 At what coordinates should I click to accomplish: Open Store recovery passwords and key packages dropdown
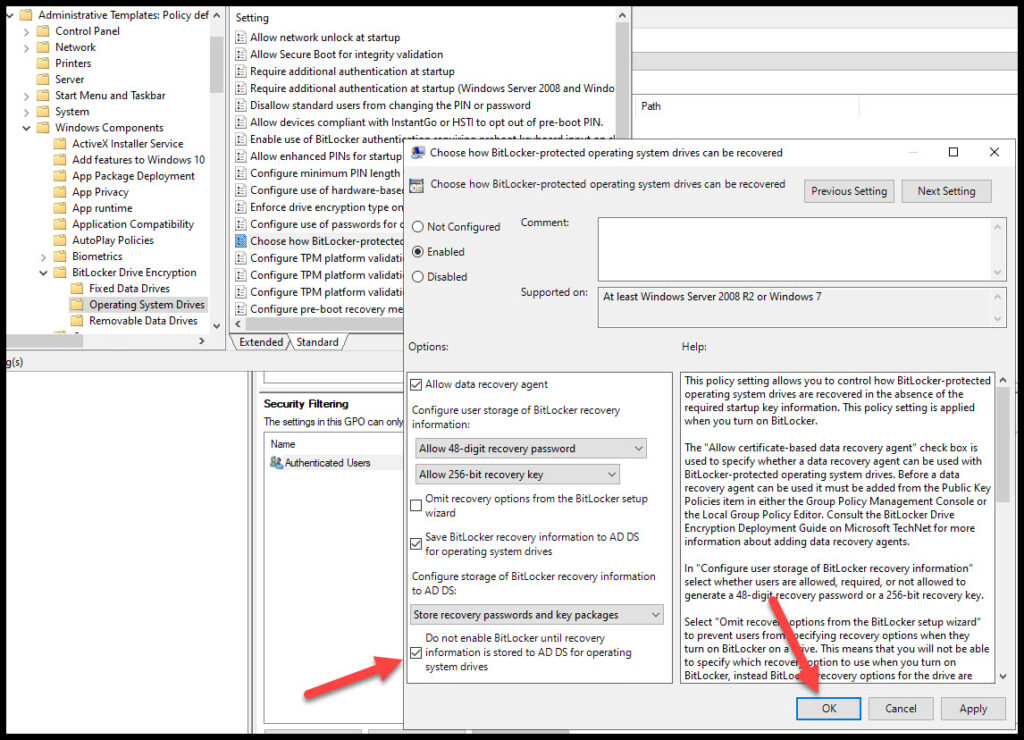[x=537, y=615]
